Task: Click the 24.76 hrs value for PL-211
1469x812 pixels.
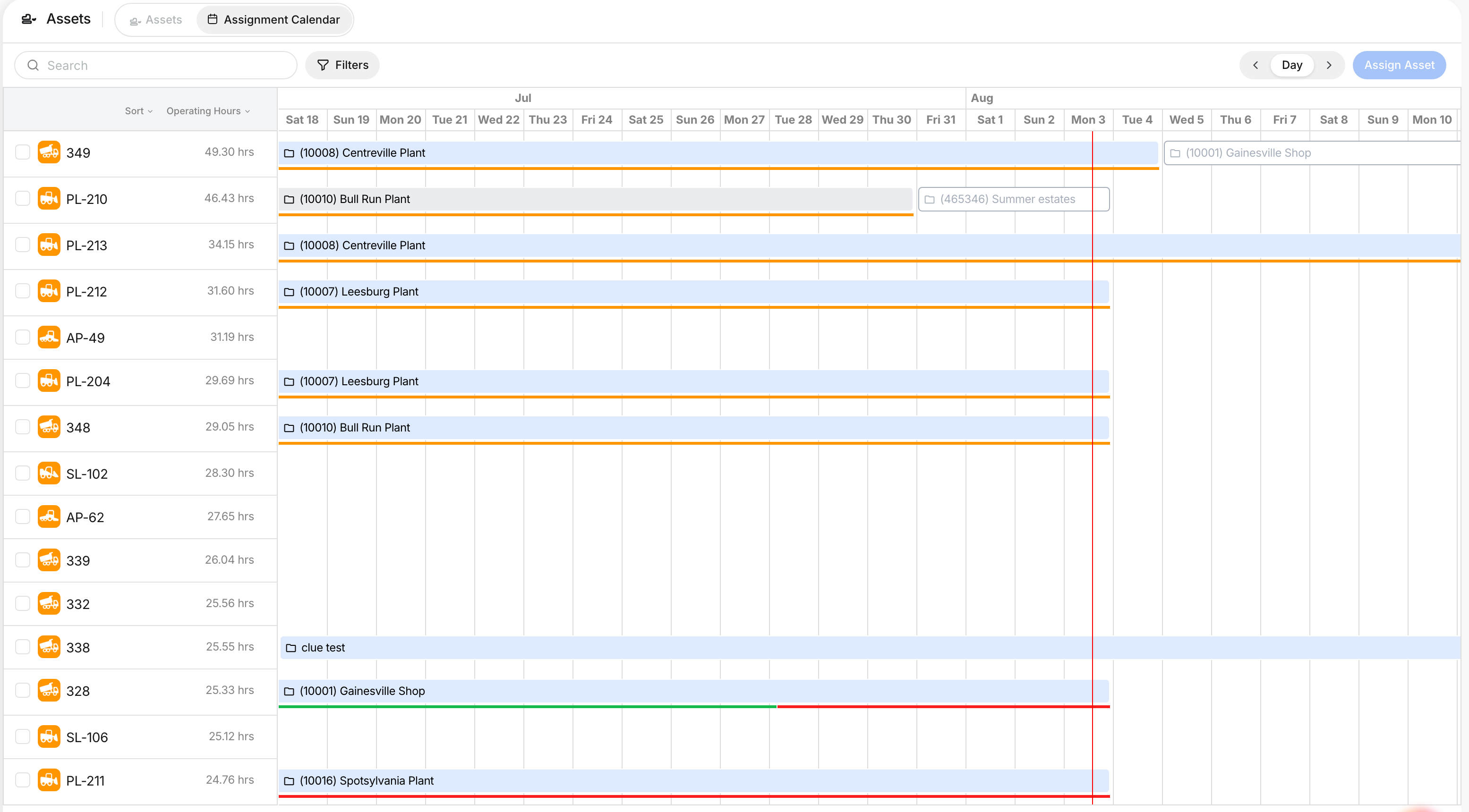Action: [230, 779]
